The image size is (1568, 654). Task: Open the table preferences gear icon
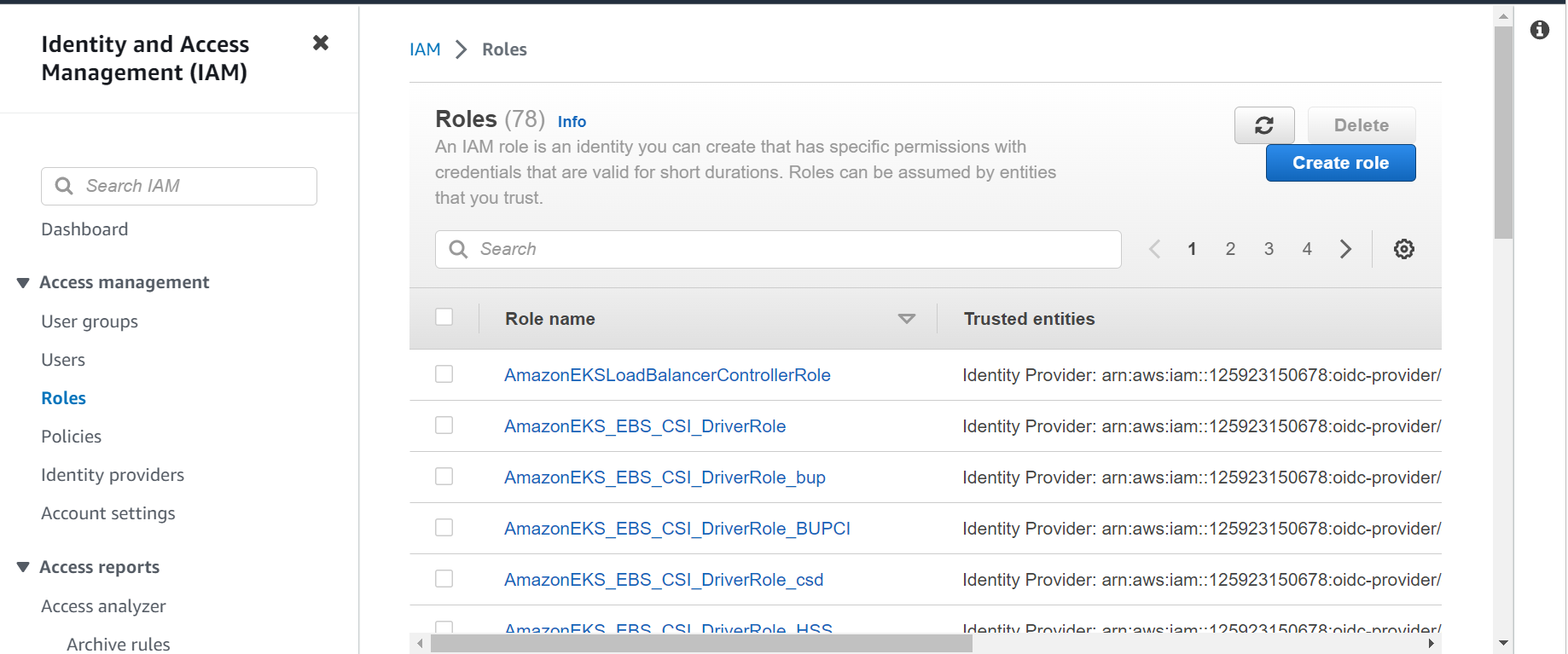click(x=1404, y=249)
